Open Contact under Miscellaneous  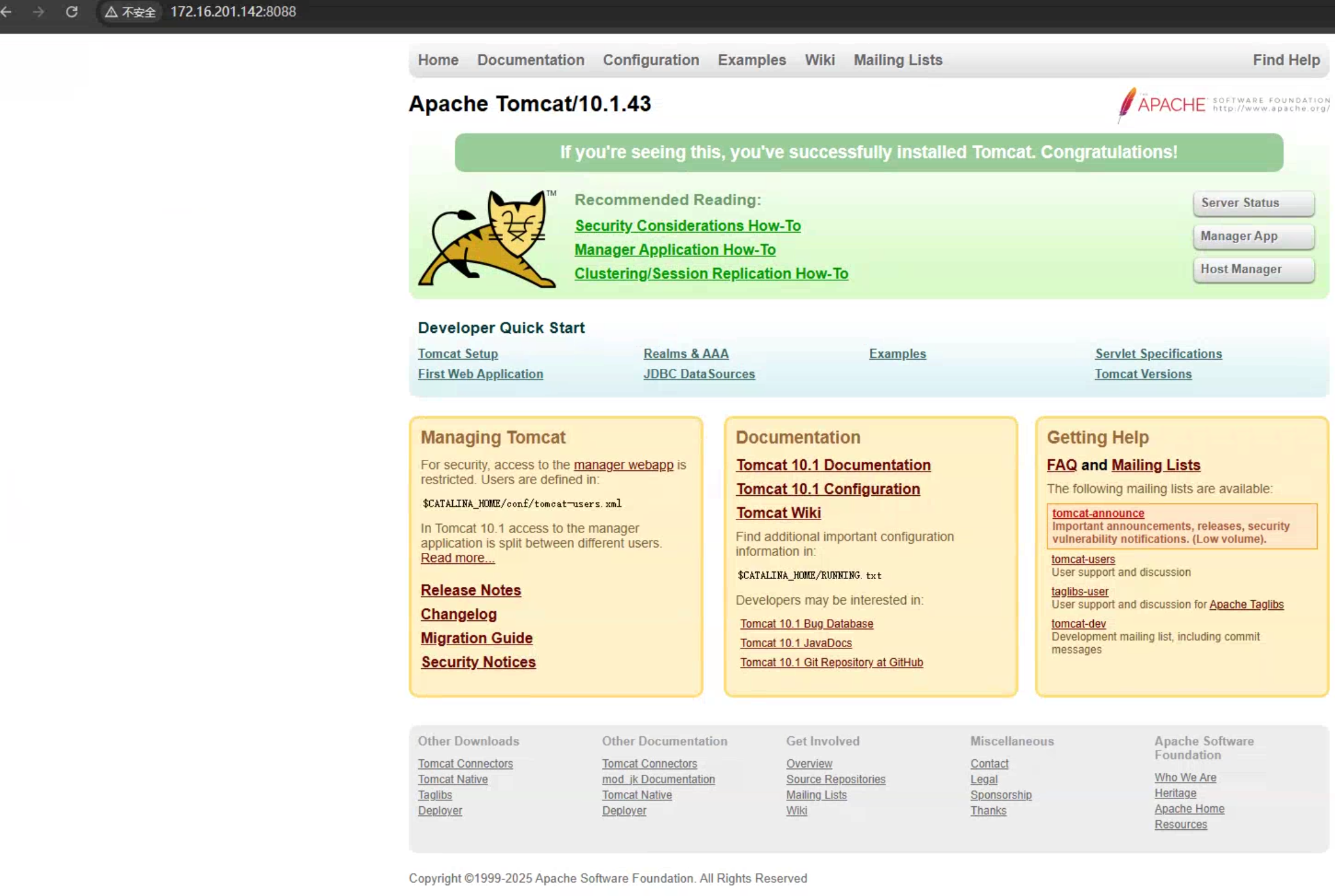[x=989, y=764]
